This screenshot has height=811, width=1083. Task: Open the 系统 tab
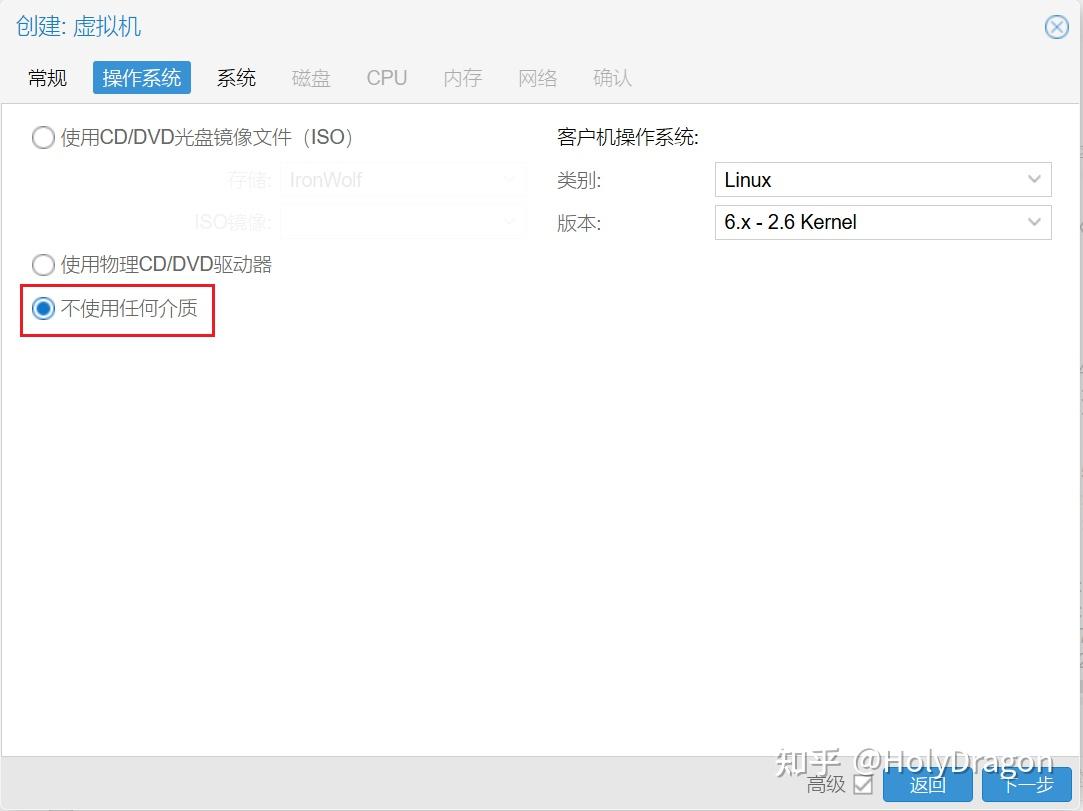236,77
